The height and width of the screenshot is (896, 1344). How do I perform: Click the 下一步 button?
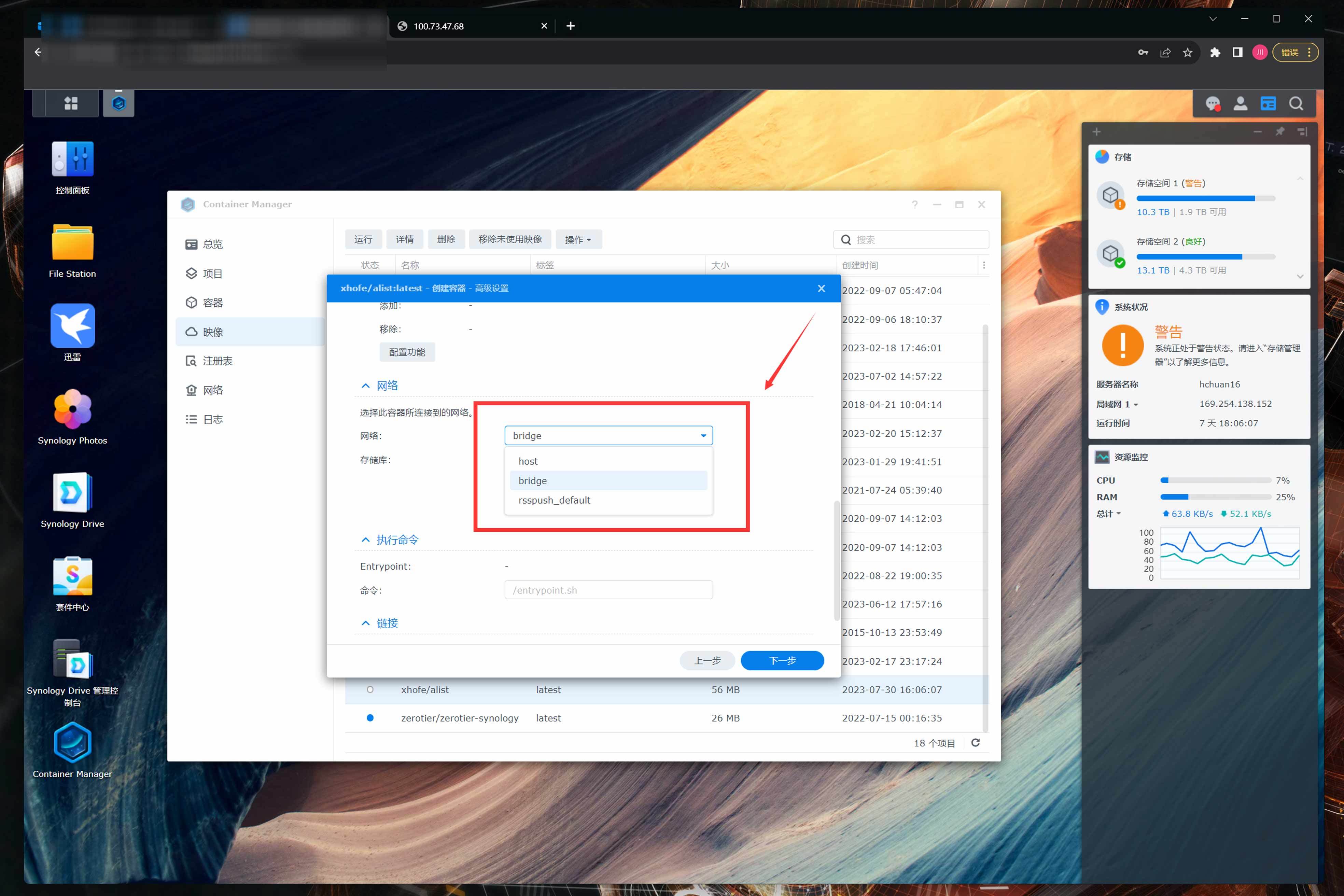tap(782, 661)
